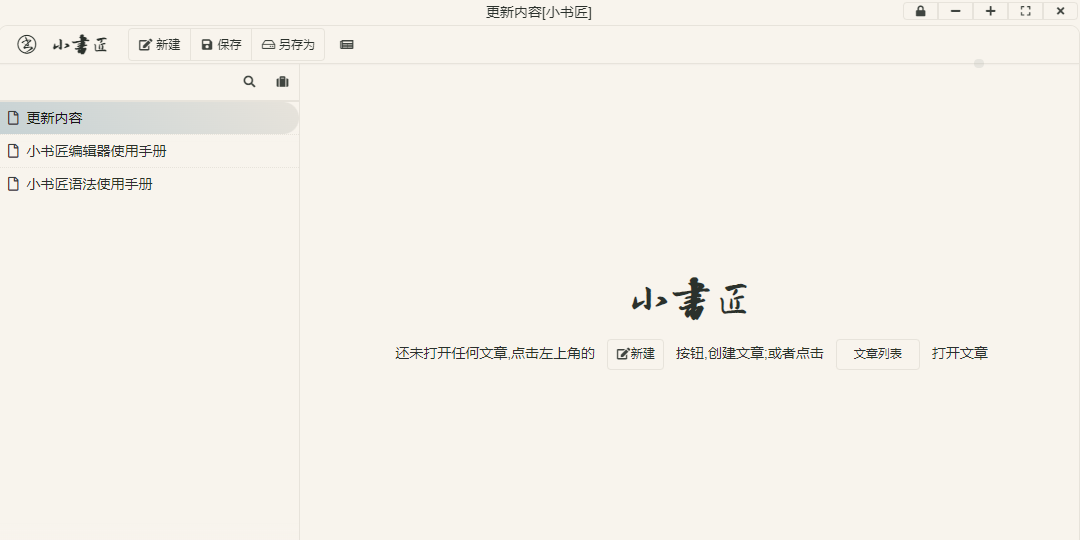Image resolution: width=1080 pixels, height=540 pixels.
Task: Click file icon beside 更新内容
Action: click(12, 118)
